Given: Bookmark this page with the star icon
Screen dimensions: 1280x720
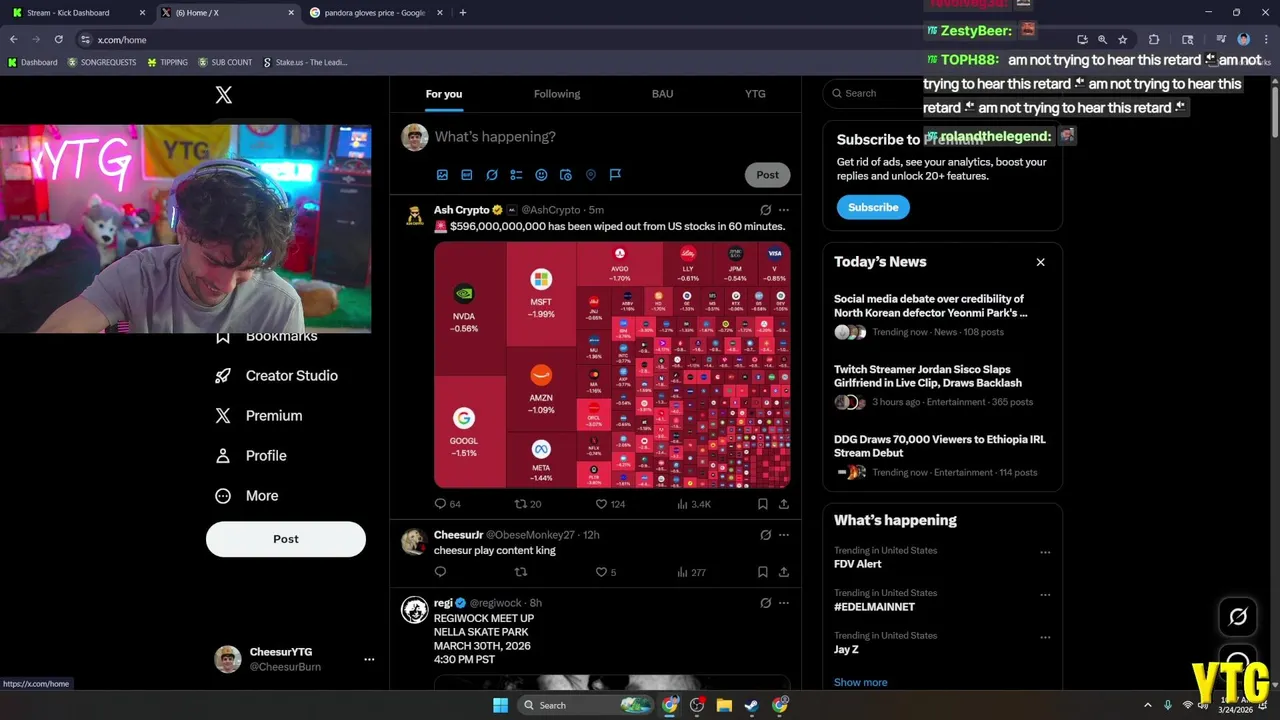Looking at the screenshot, I should pyautogui.click(x=1123, y=39).
